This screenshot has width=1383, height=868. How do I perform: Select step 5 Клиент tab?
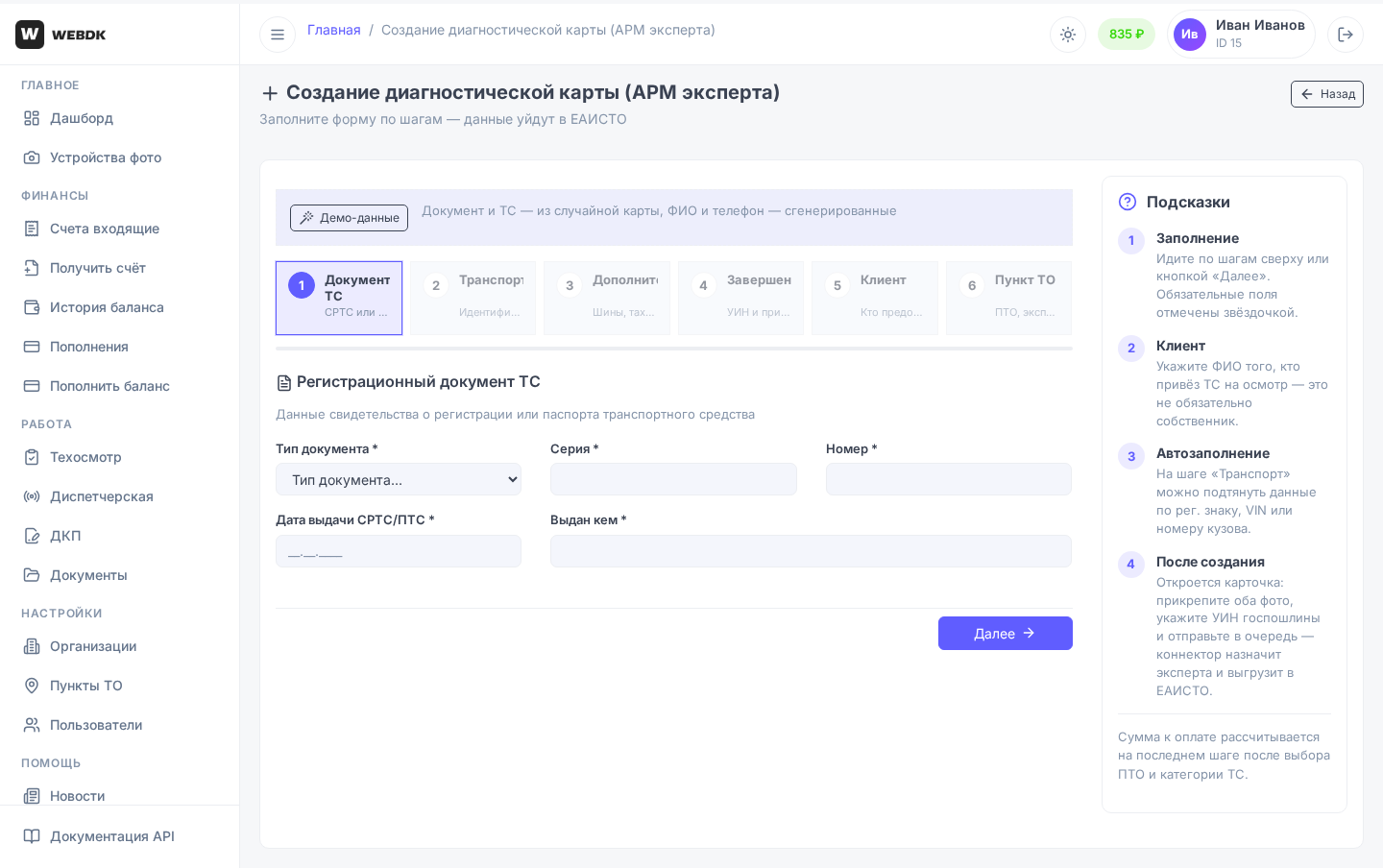pos(875,299)
